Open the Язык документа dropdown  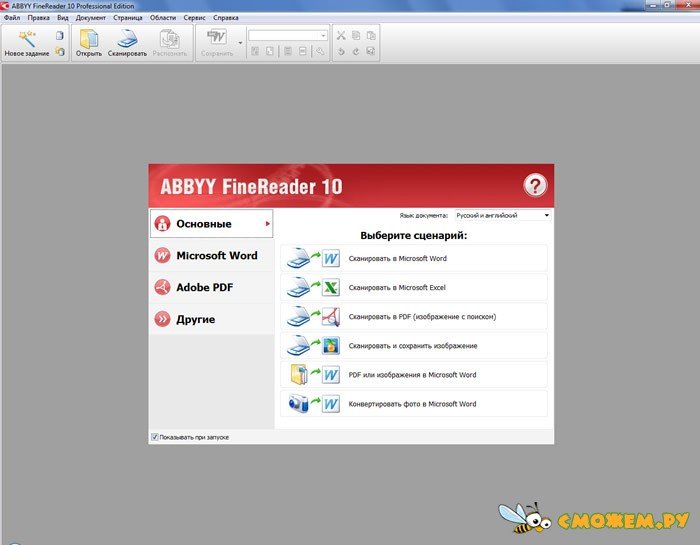click(502, 215)
